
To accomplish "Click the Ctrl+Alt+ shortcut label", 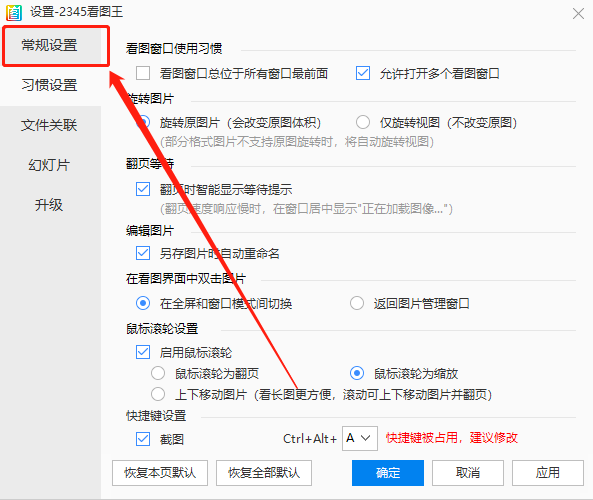I will pyautogui.click(x=310, y=439).
